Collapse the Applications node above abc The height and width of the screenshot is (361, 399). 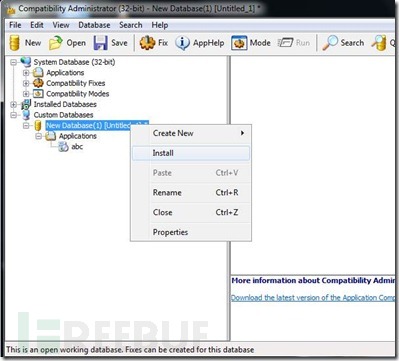coord(39,136)
